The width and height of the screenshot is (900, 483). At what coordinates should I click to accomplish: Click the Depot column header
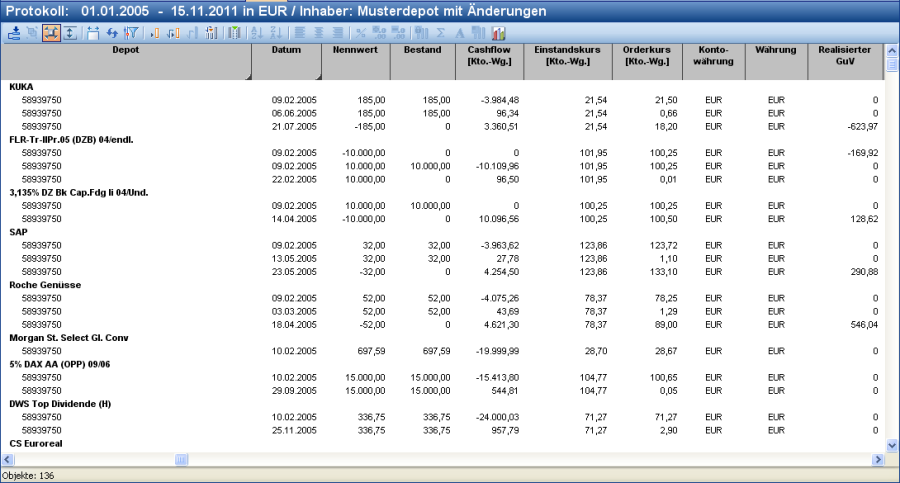click(125, 48)
